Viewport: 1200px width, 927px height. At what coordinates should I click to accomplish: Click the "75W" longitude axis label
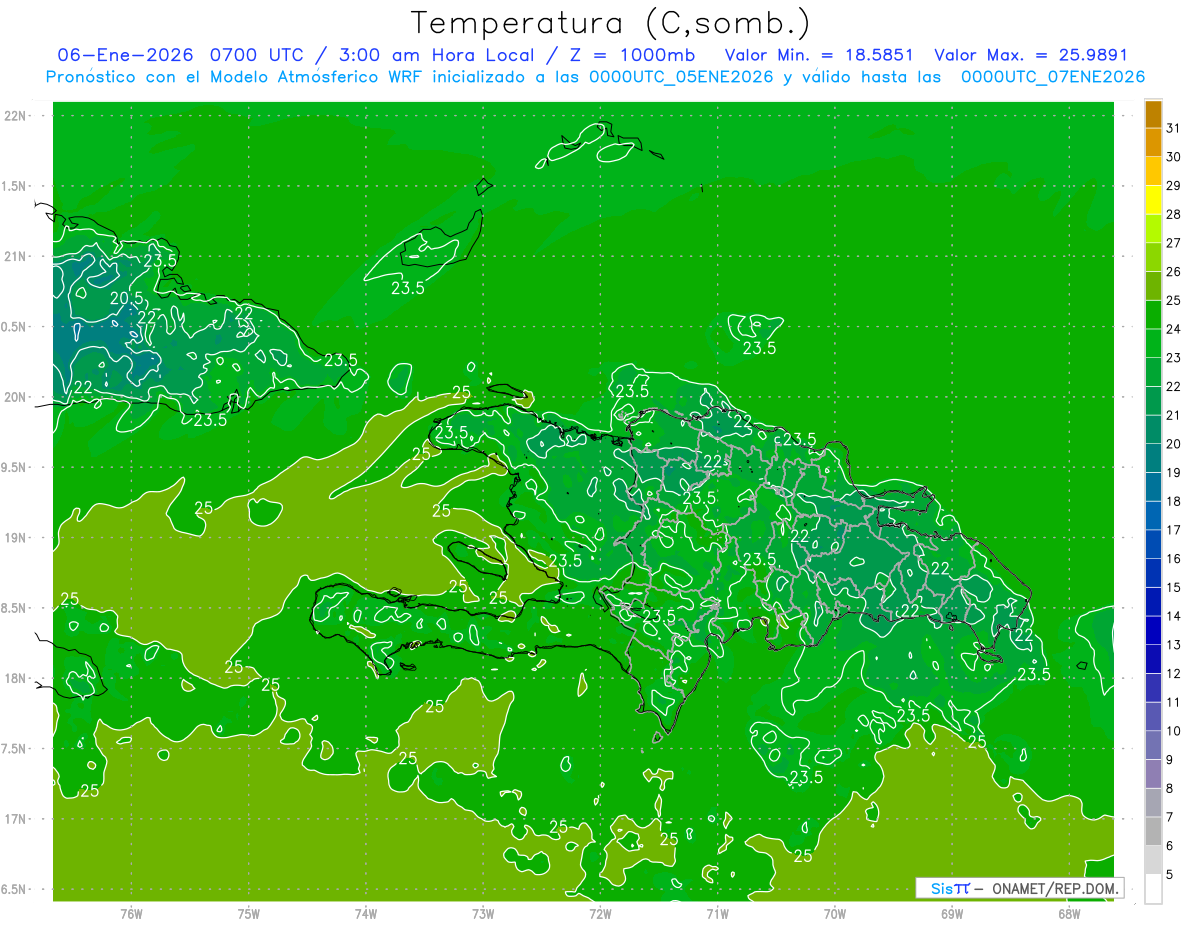point(249,914)
